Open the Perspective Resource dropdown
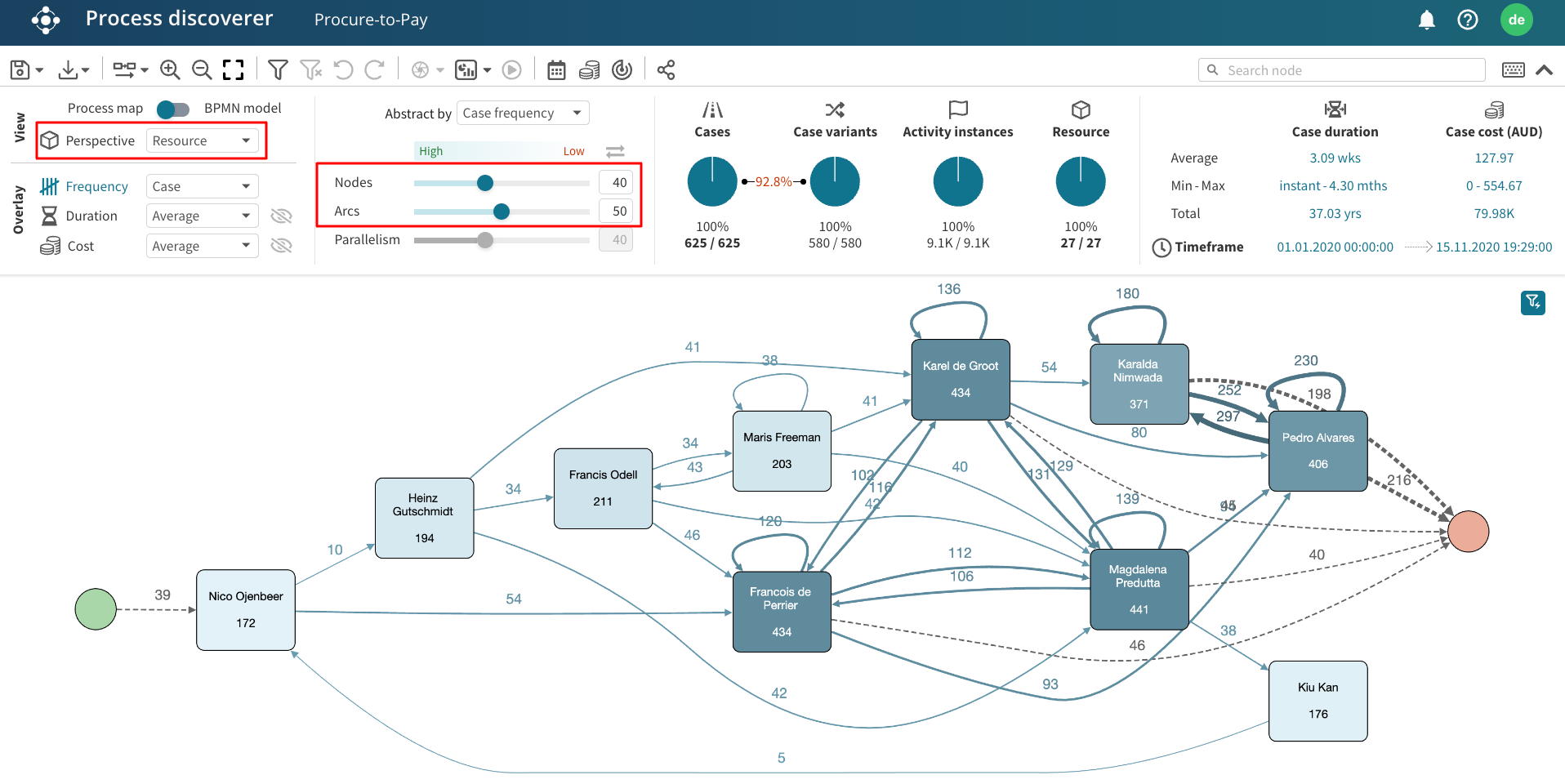 pyautogui.click(x=202, y=140)
